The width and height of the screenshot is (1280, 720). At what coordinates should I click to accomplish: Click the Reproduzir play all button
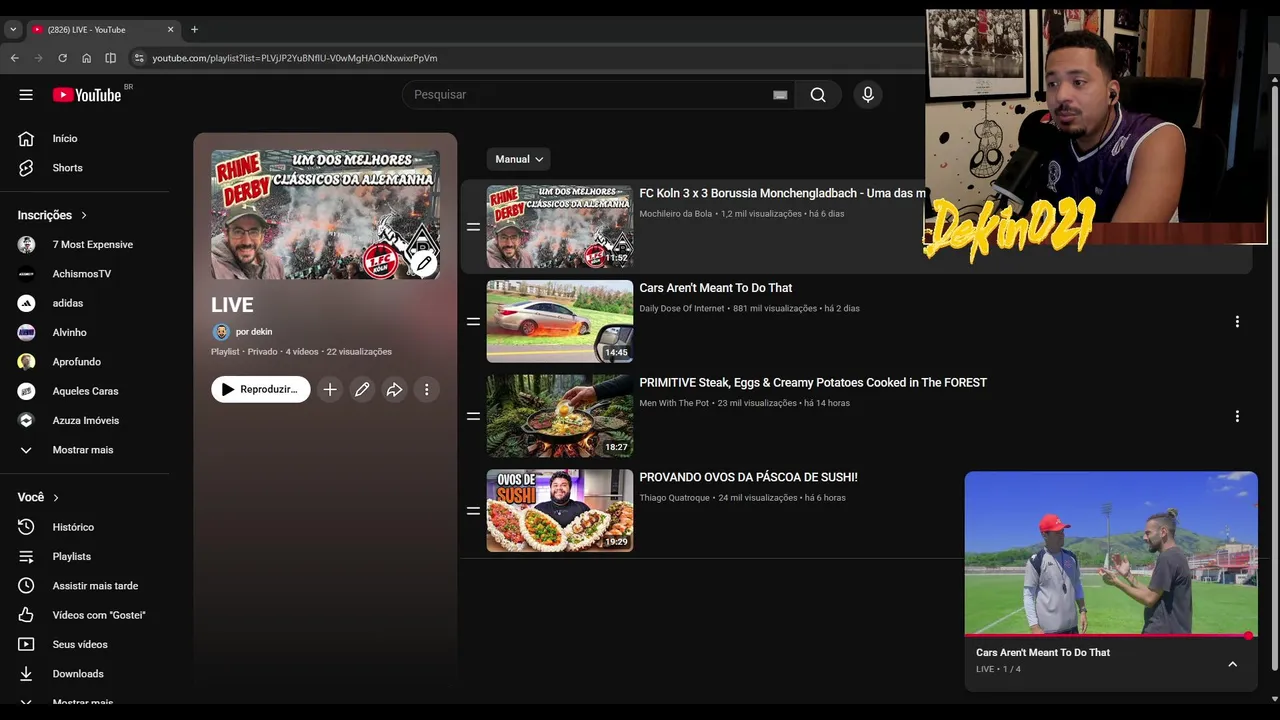coord(261,390)
